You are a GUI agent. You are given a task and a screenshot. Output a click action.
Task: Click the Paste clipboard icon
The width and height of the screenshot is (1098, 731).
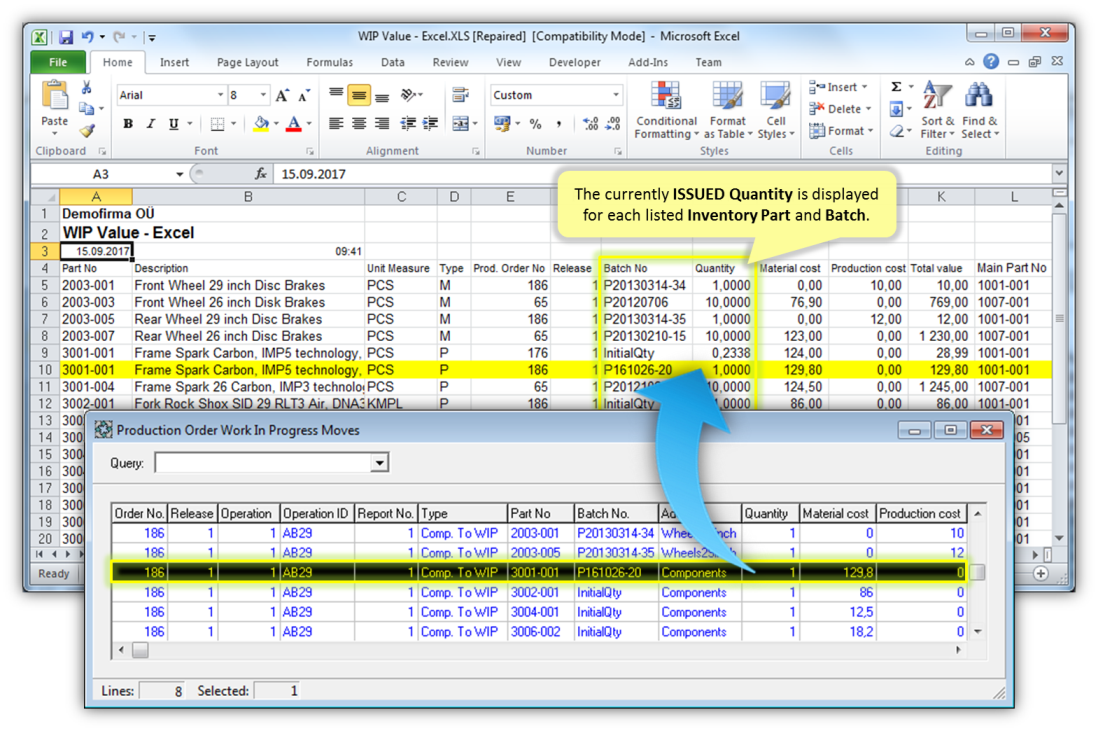point(55,96)
